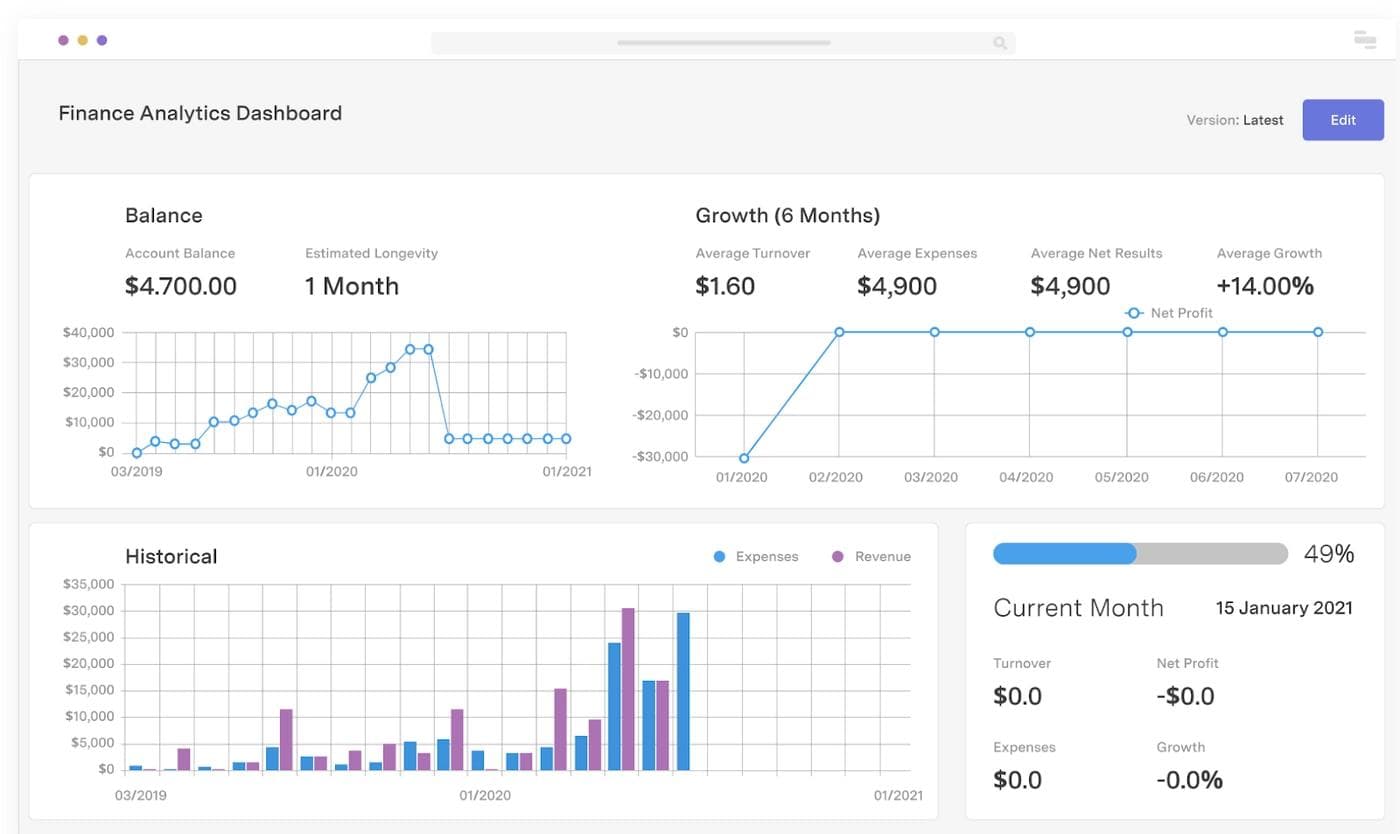
Task: Open the Version Latest selector
Action: click(1234, 120)
